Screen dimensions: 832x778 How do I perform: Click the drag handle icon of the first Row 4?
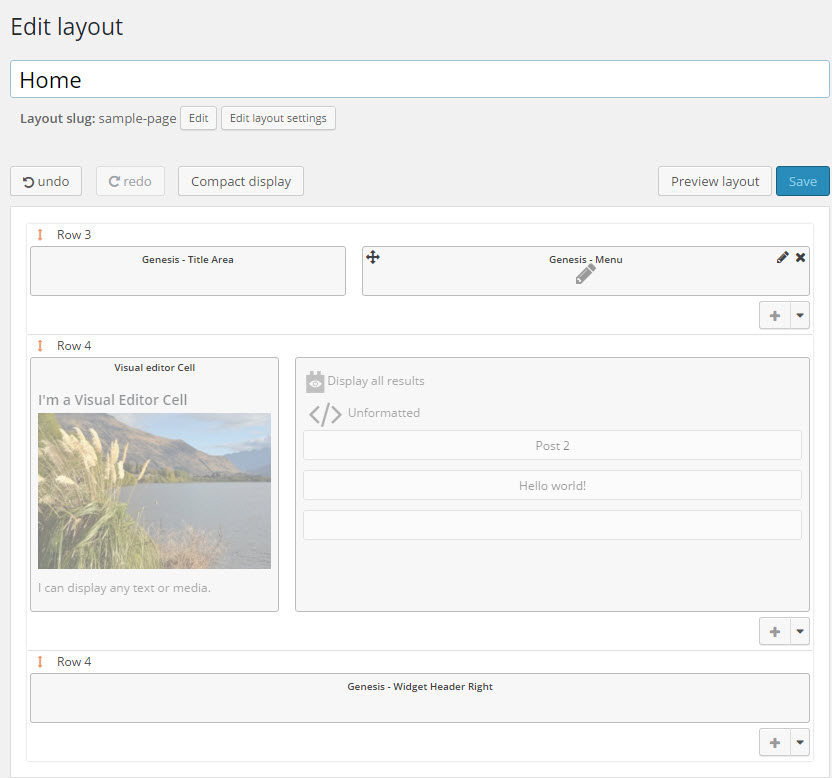[x=40, y=346]
